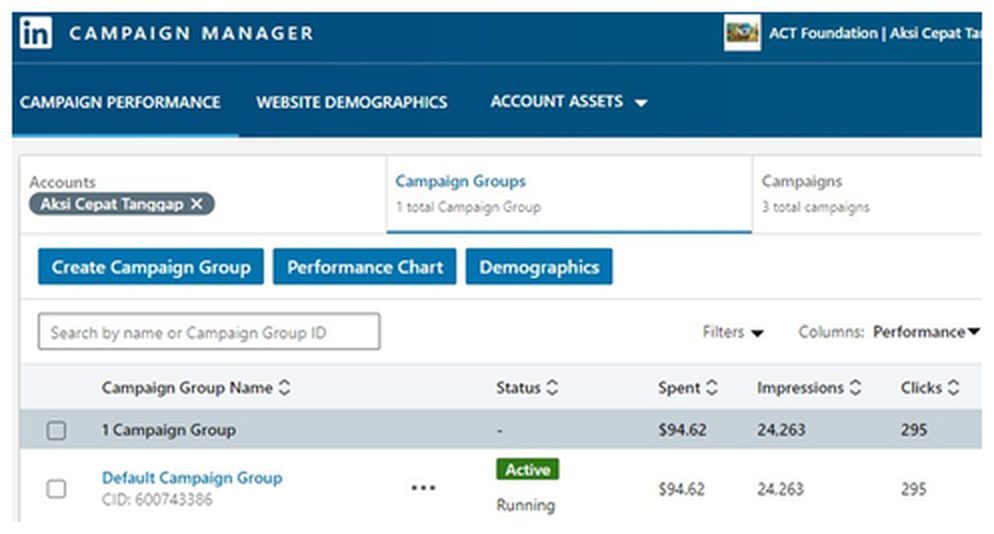The image size is (994, 534).
Task: Open the Performance Chart button
Action: click(x=365, y=267)
